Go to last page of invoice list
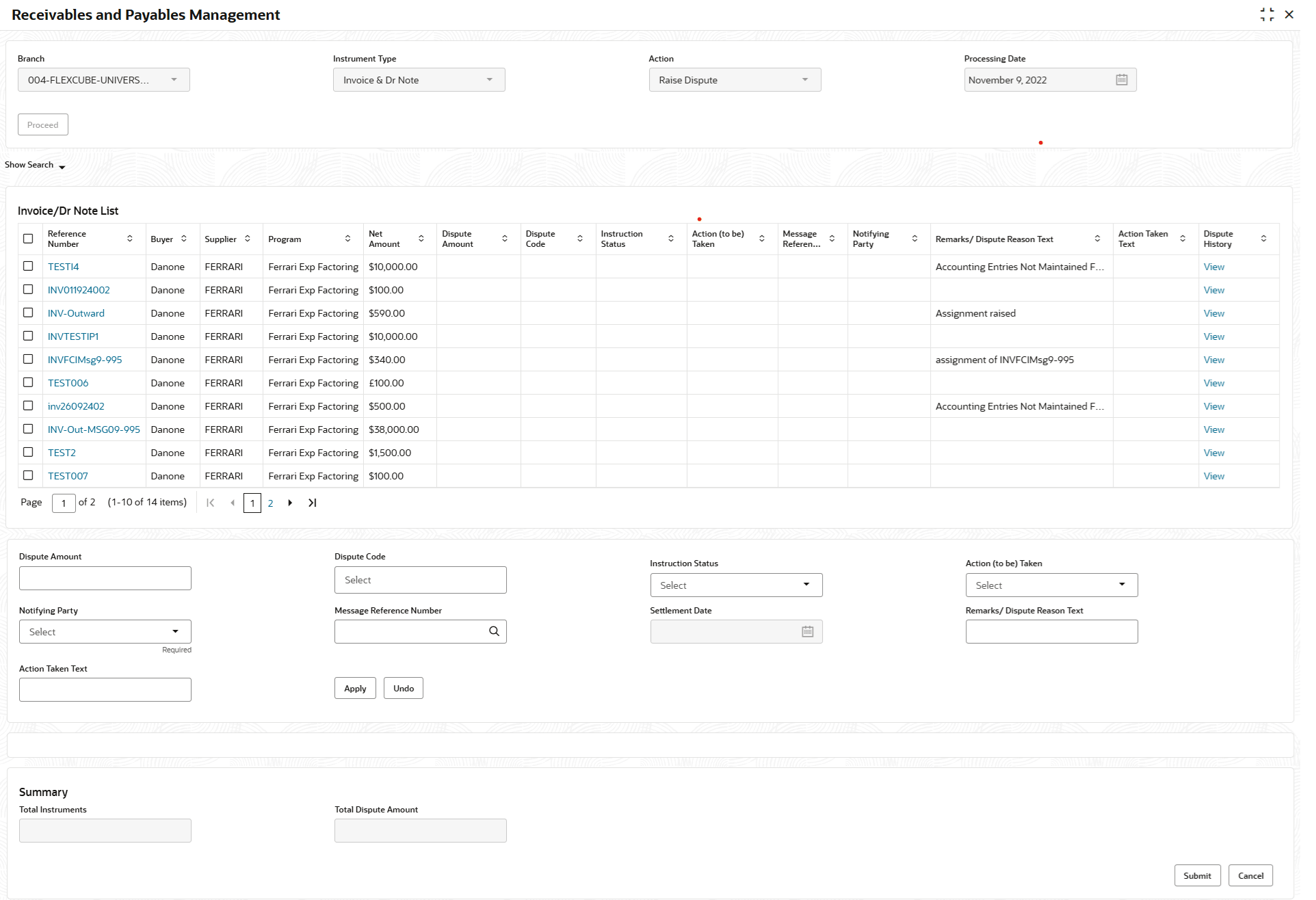 (312, 503)
